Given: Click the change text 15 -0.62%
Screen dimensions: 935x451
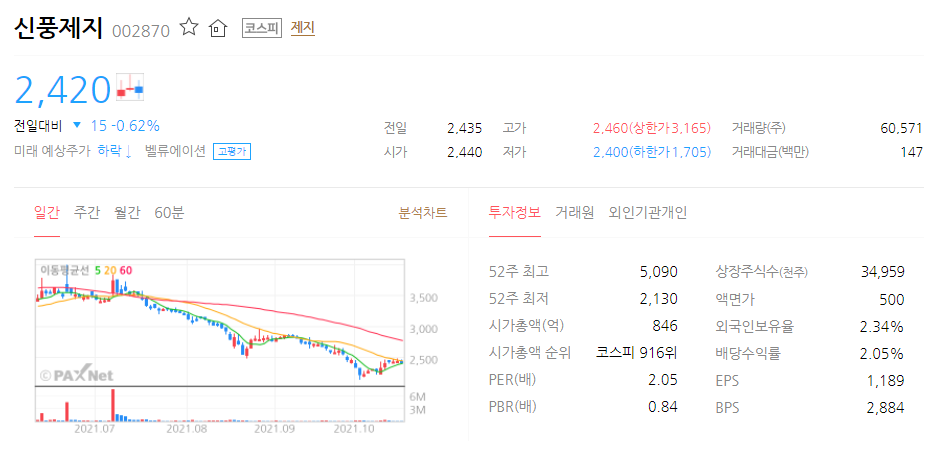Looking at the screenshot, I should tap(125, 126).
